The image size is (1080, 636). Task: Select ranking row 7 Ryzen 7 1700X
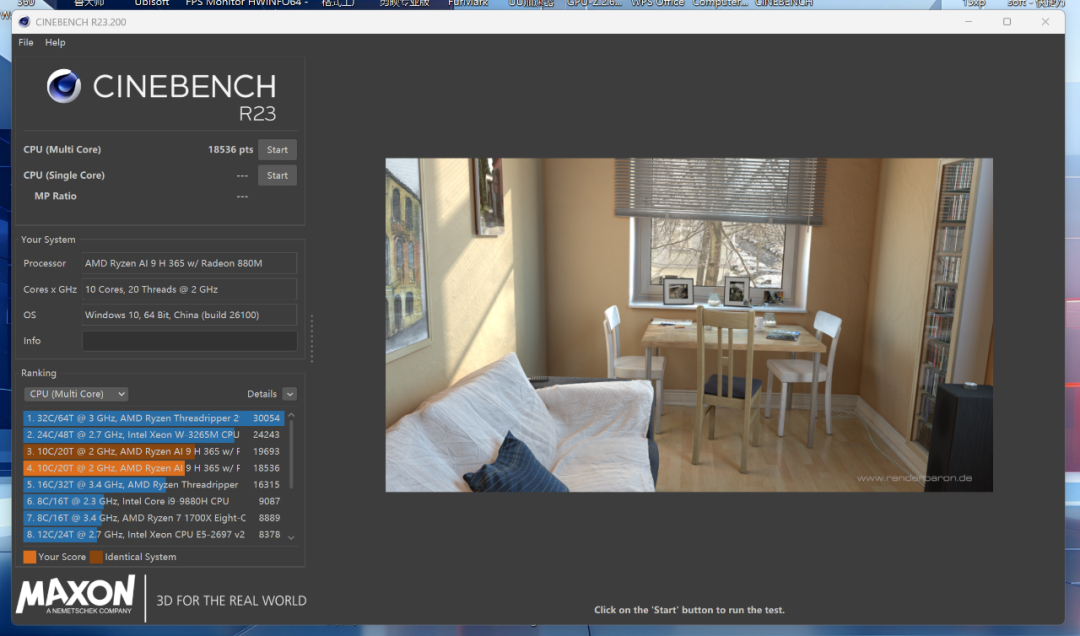click(154, 517)
